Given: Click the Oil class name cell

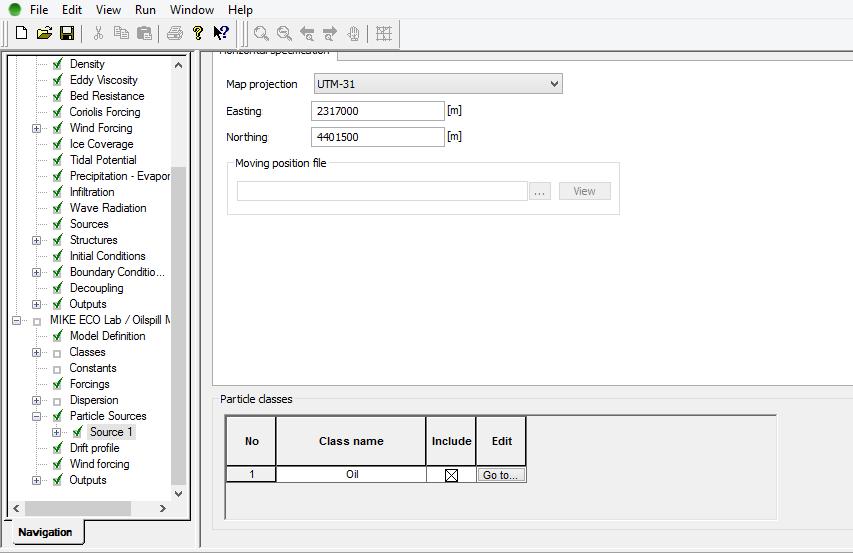Looking at the screenshot, I should tap(351, 475).
